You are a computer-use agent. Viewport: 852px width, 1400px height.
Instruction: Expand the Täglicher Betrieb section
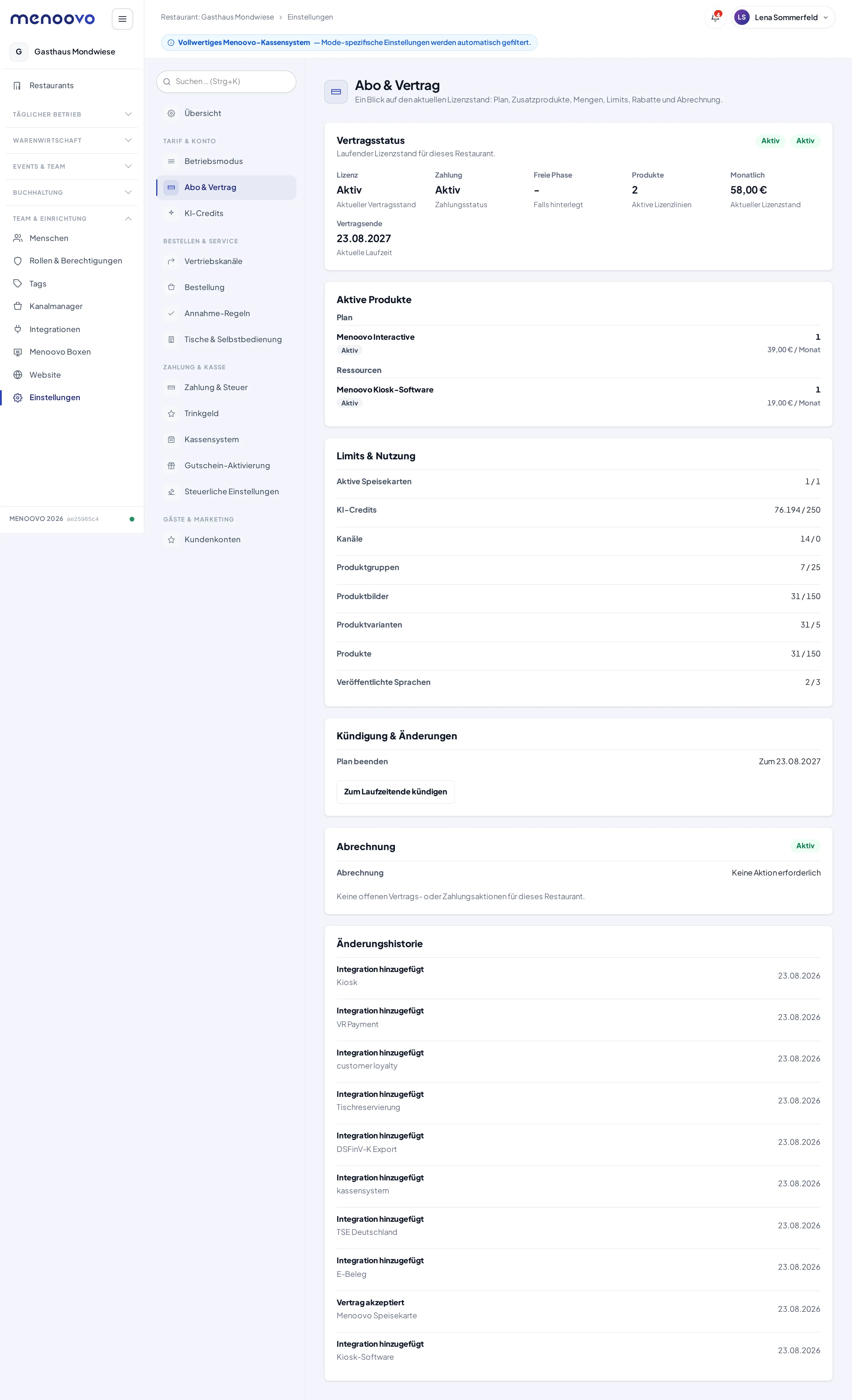coord(72,114)
